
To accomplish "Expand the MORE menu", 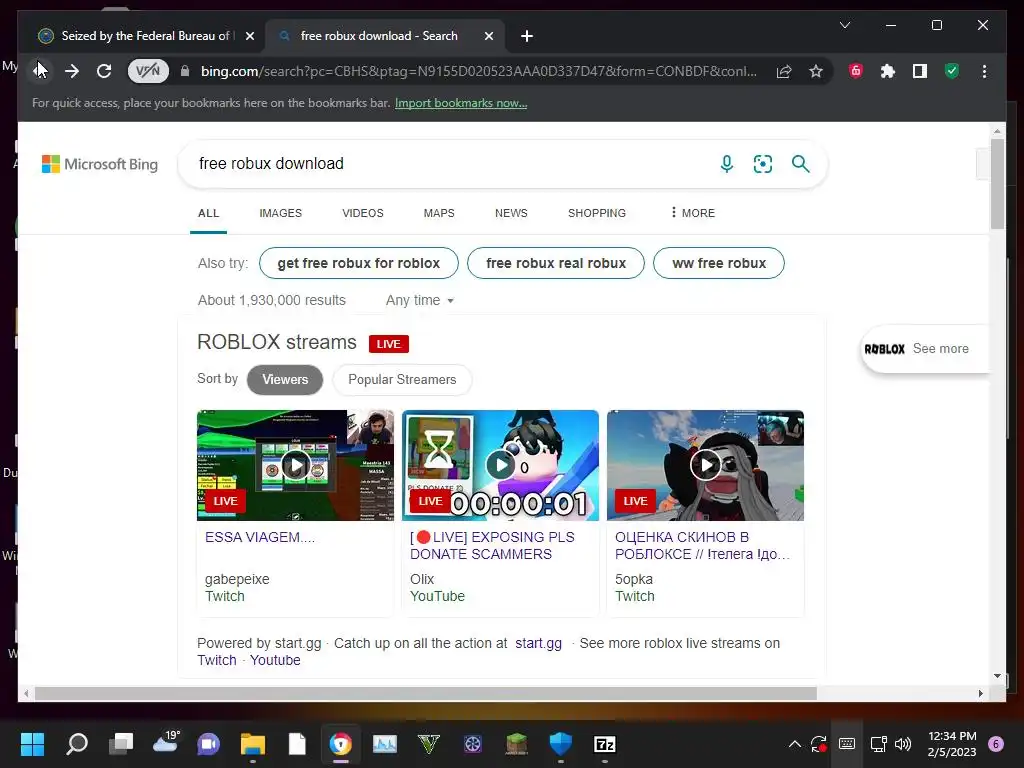I will pos(693,213).
